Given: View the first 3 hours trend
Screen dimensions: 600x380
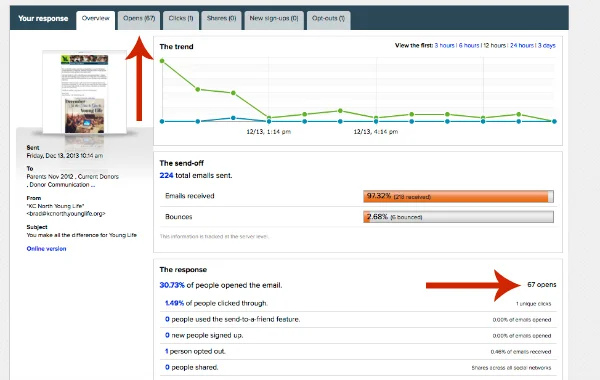Looking at the screenshot, I should (x=445, y=46).
